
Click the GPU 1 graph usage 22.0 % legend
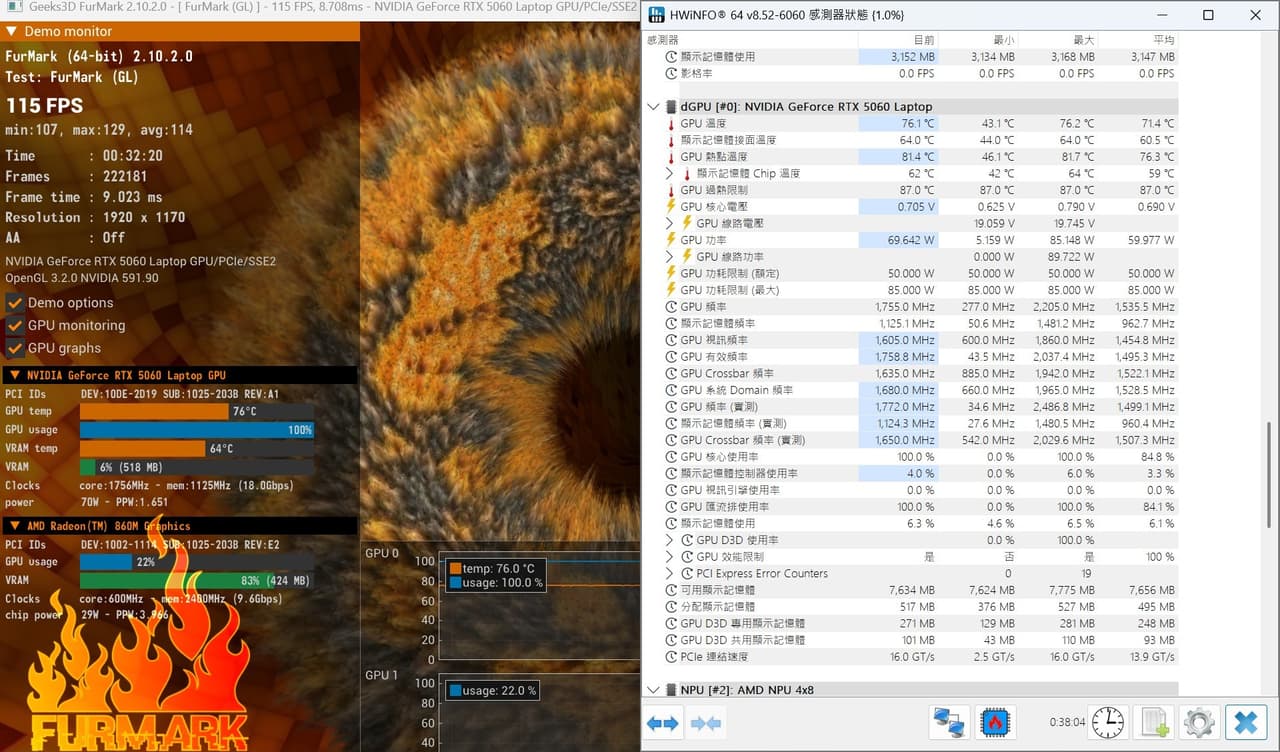(493, 690)
